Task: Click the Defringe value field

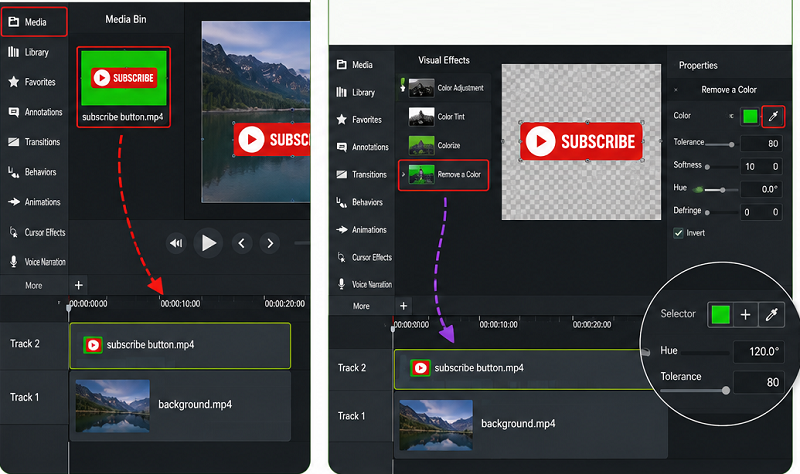Action: pyautogui.click(x=761, y=212)
